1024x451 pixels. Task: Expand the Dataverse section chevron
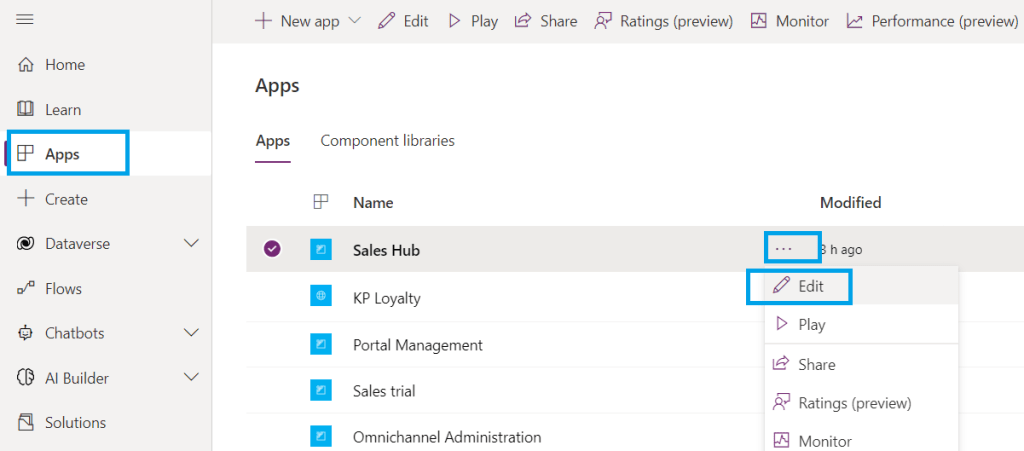pos(193,244)
